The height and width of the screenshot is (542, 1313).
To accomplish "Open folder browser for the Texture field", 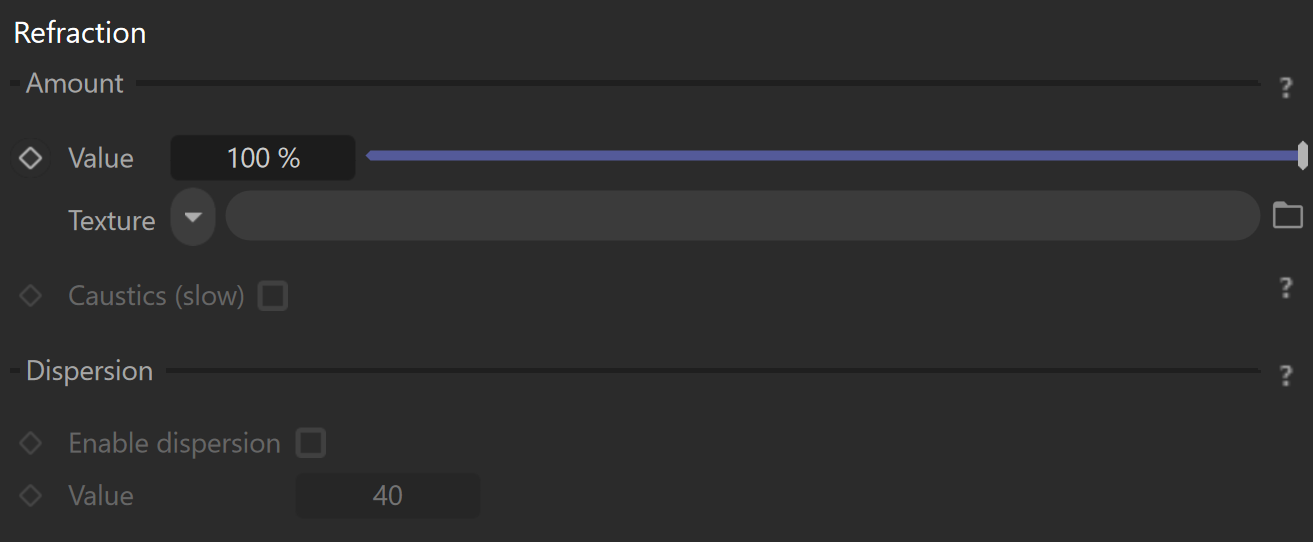I will tap(1287, 215).
